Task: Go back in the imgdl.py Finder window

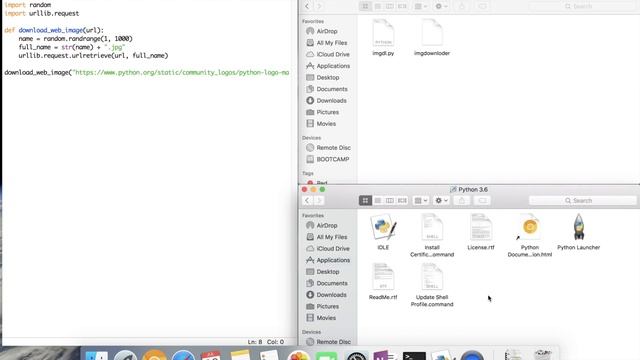Action: [307, 6]
